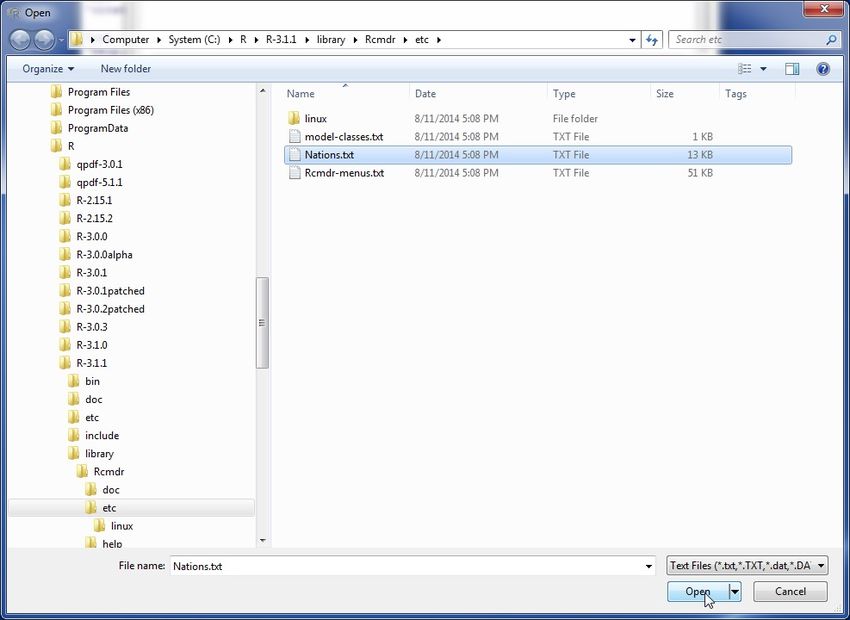This screenshot has width=850, height=620.
Task: Select the R-3.0.0 tree folder
Action: (92, 236)
